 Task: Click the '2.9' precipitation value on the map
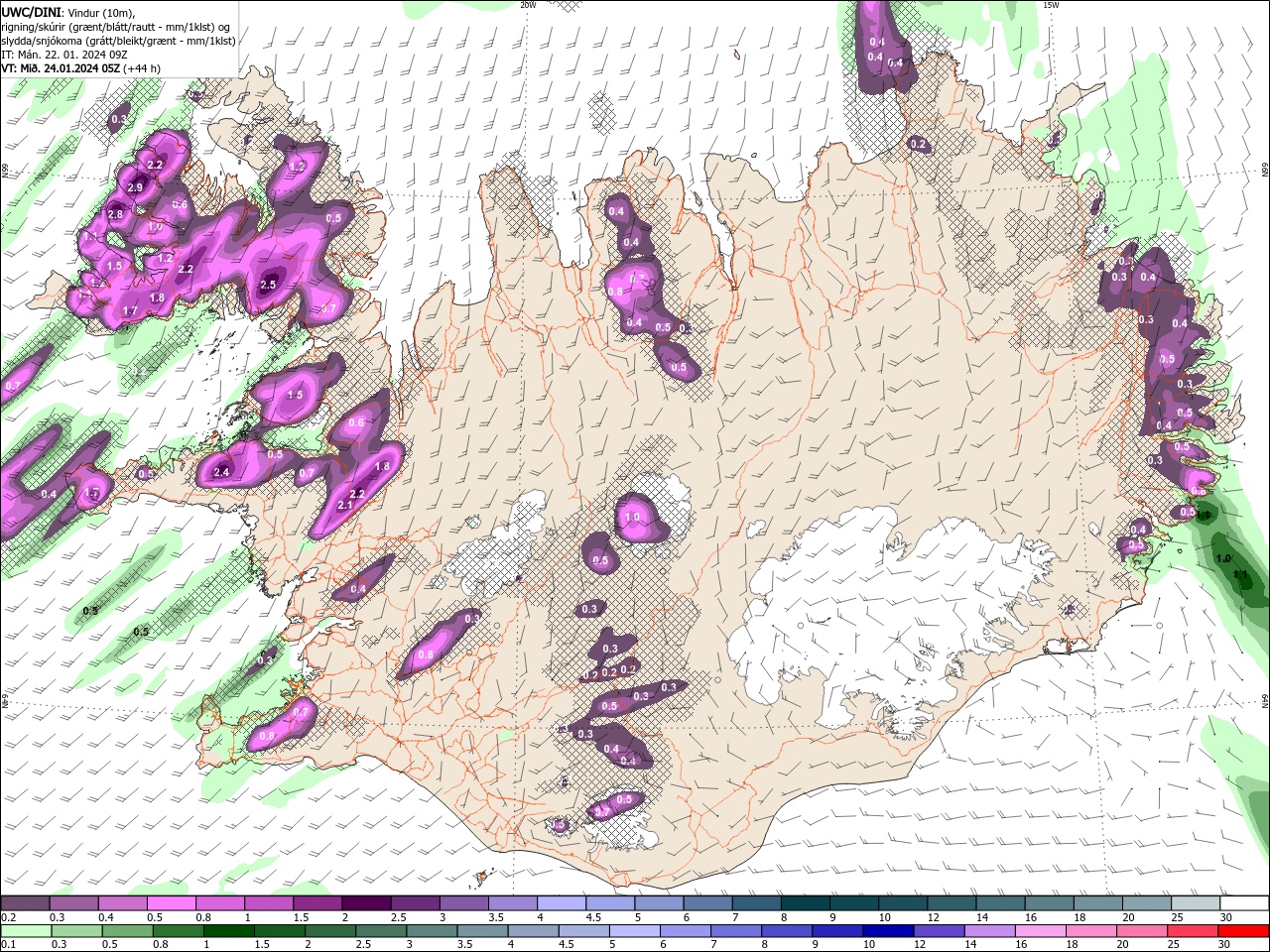point(135,187)
